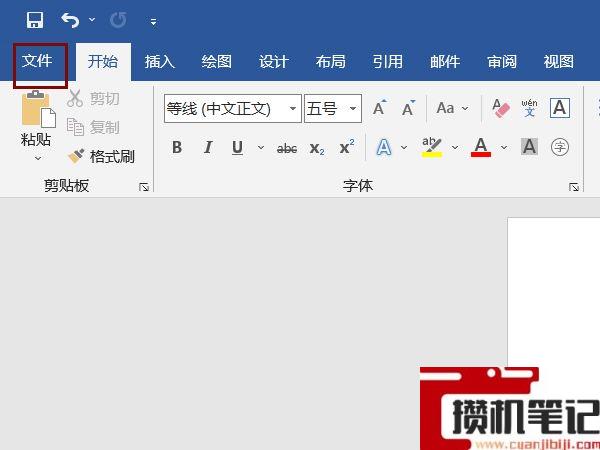This screenshot has width=600, height=450.
Task: Clear all formatting with eraser icon
Action: 501,108
